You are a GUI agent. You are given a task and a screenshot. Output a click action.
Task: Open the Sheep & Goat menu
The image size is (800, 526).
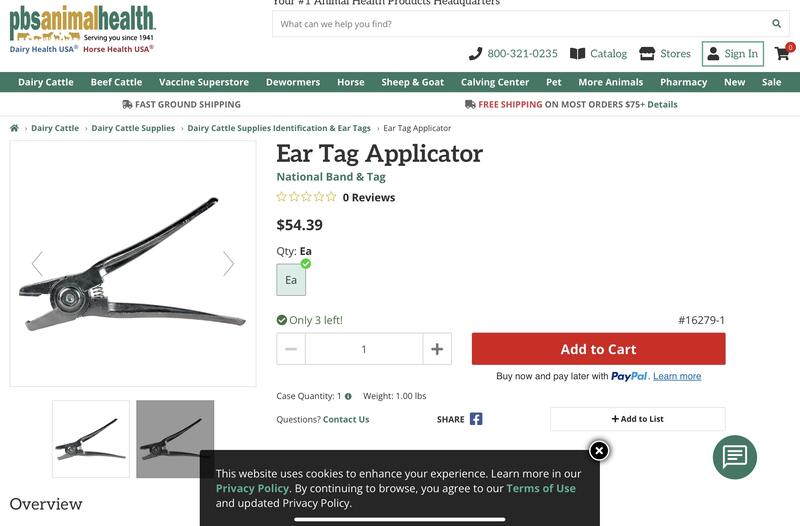click(x=412, y=82)
